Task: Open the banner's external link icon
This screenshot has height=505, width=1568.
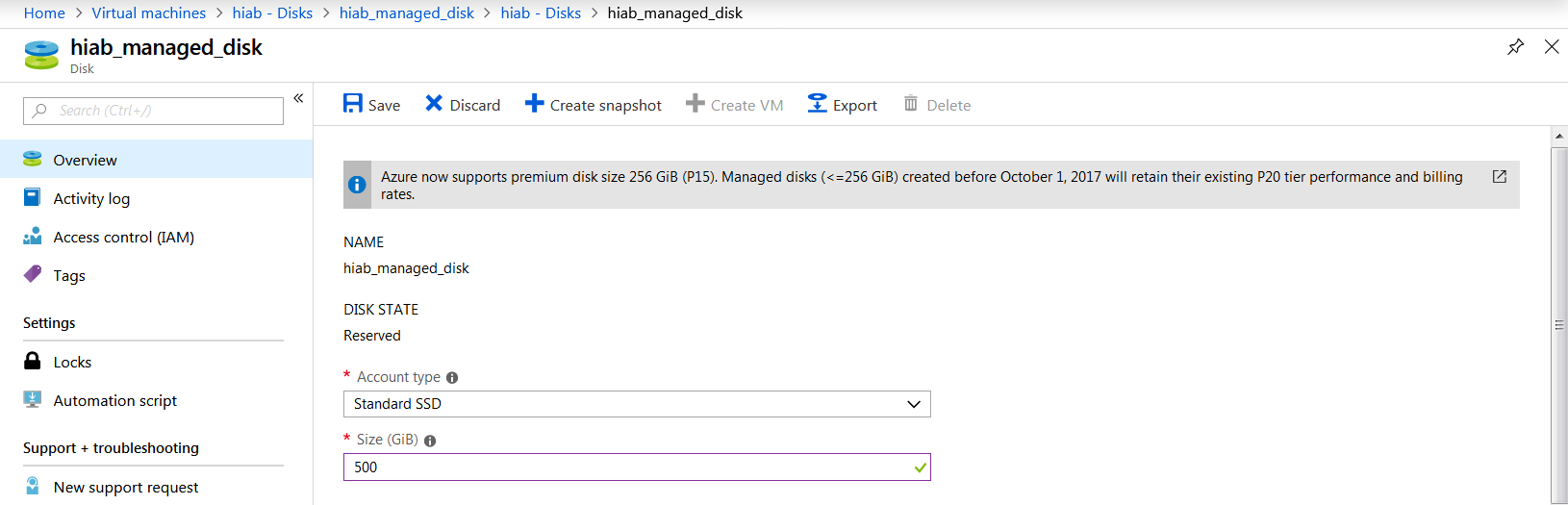Action: coord(1499,177)
